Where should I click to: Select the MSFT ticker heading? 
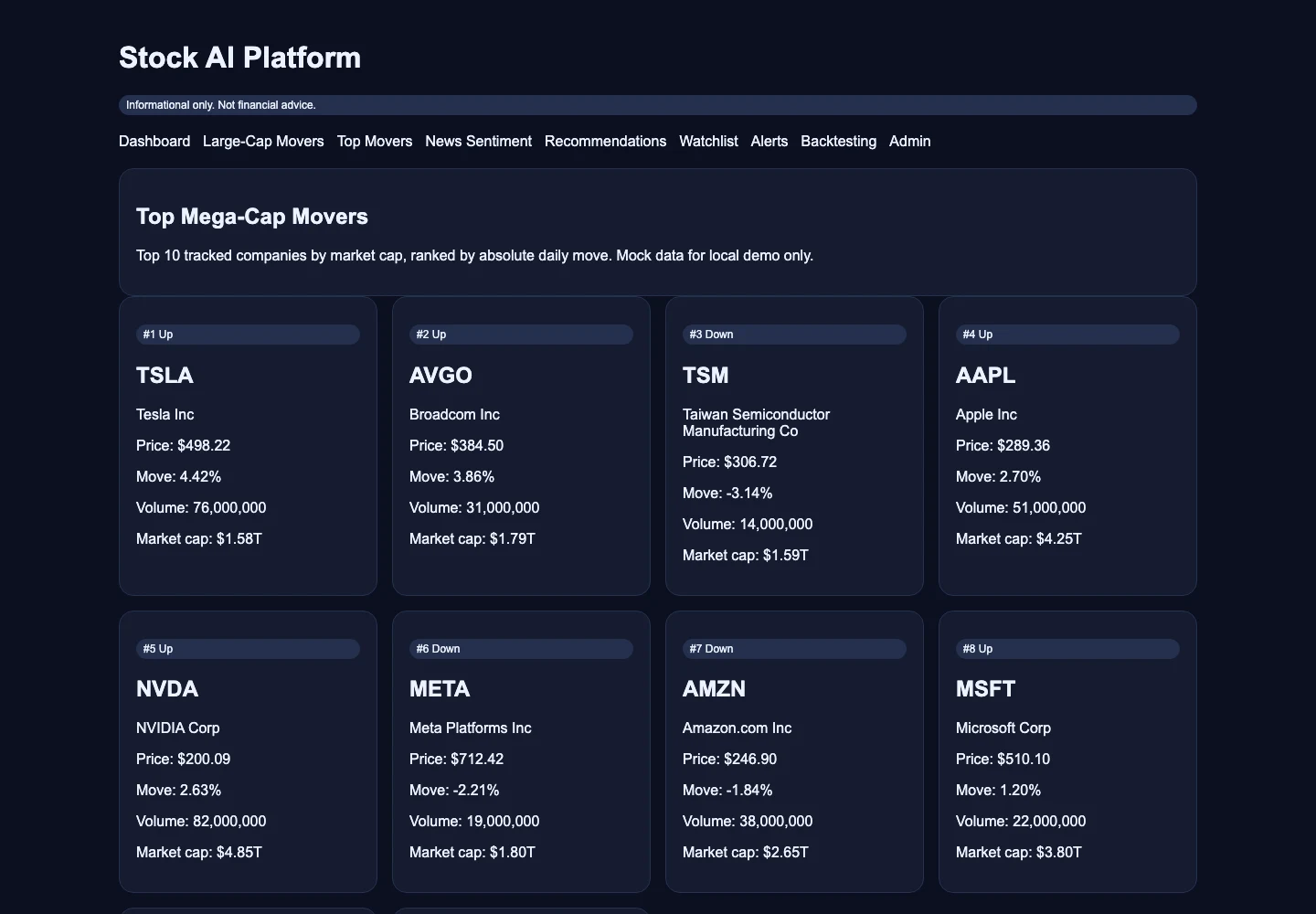(x=985, y=689)
